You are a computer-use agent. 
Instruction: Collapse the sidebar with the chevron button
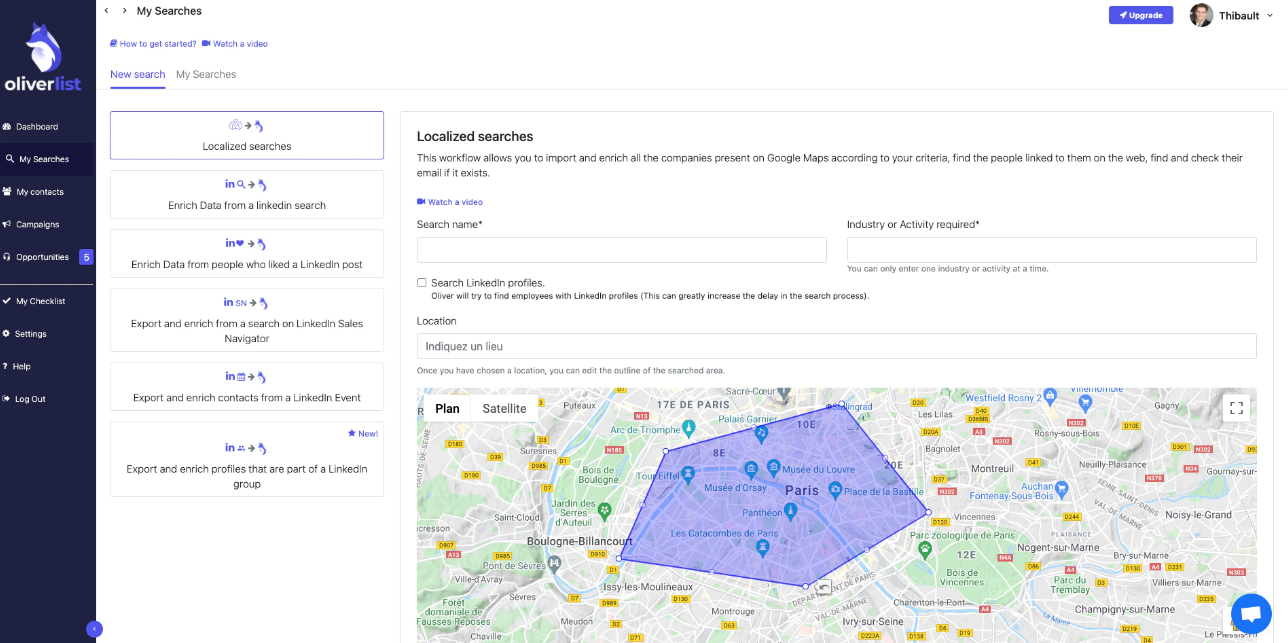(94, 629)
